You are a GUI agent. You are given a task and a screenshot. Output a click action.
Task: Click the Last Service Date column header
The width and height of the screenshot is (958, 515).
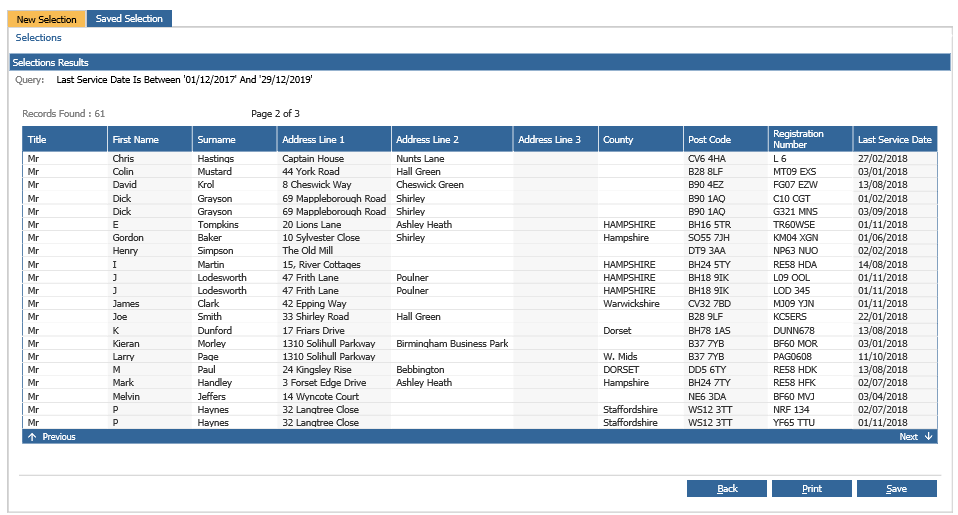tap(894, 139)
